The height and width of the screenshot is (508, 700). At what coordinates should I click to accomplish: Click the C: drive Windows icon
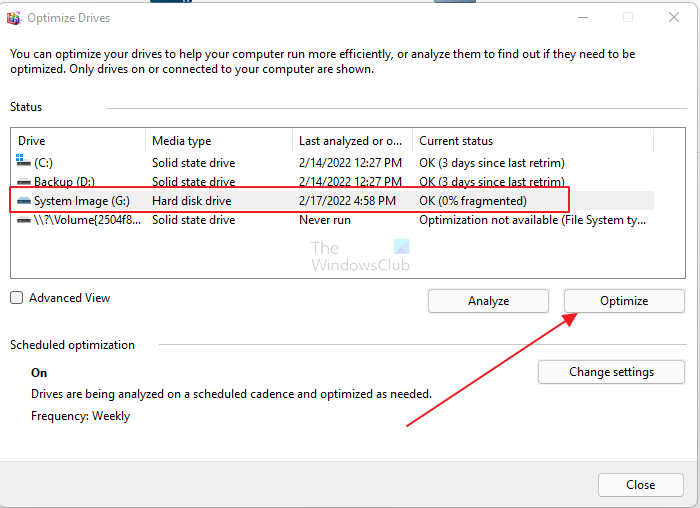tap(24, 162)
